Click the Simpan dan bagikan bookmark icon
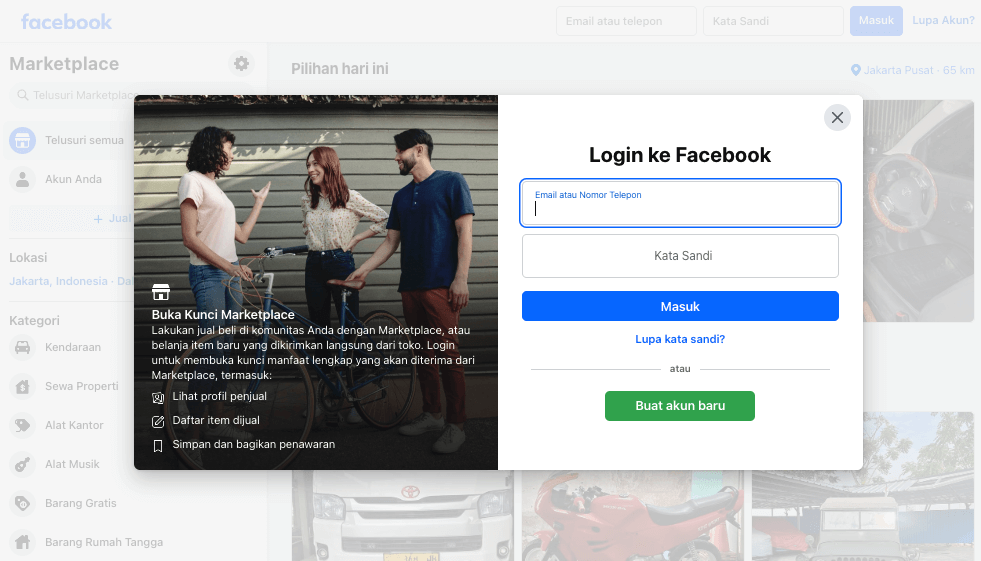Screen dimensions: 981x561 pyautogui.click(x=158, y=446)
